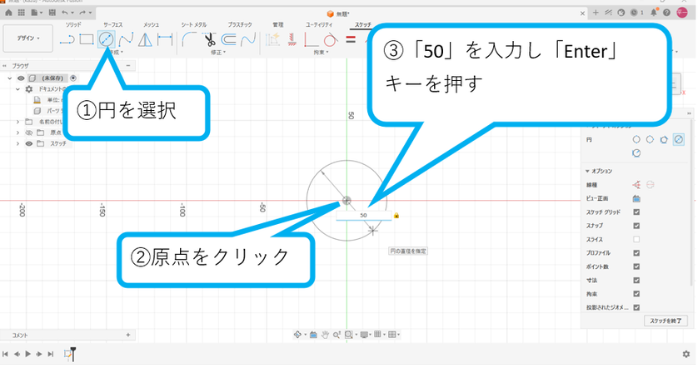Toggle the 拘束 checkbox
Viewport: 698px width, 365px height.
coord(637,294)
